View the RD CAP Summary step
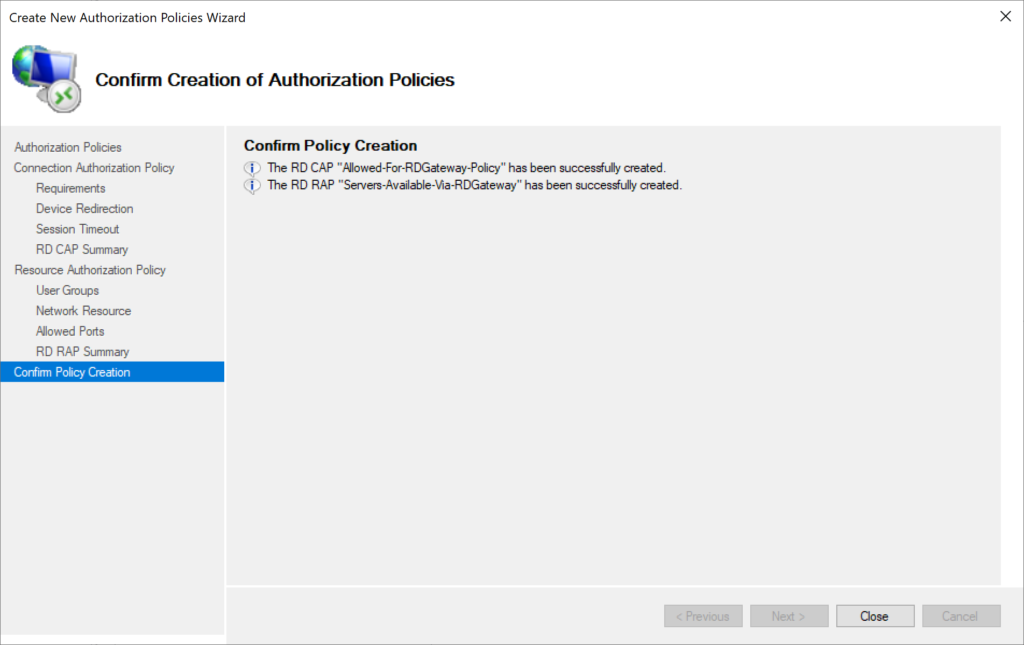This screenshot has width=1024, height=645. tap(82, 249)
